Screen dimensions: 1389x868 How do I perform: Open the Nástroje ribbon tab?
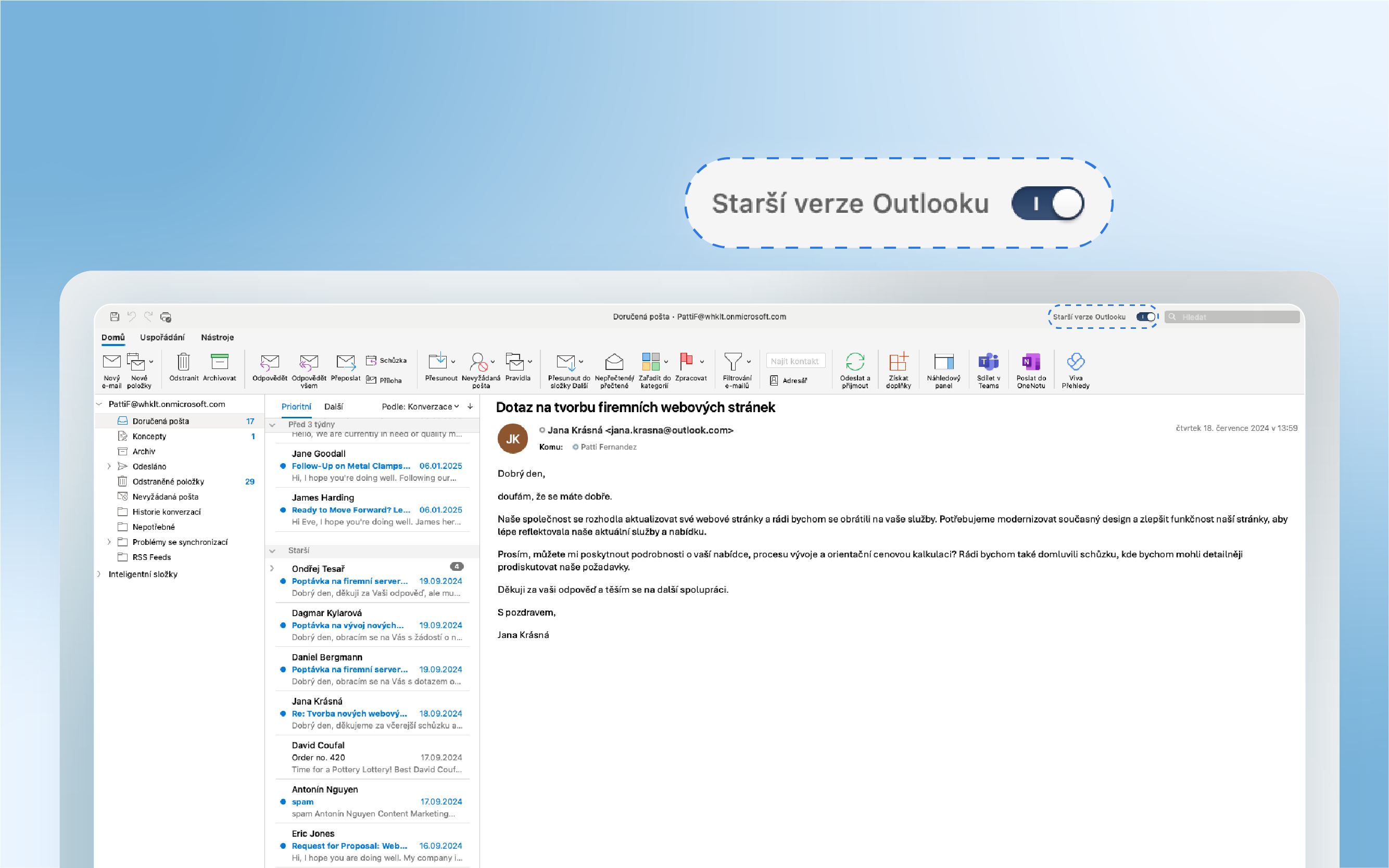pos(217,338)
